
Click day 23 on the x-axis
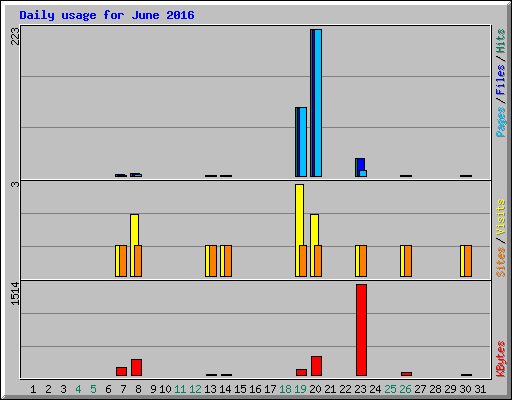pyautogui.click(x=360, y=389)
